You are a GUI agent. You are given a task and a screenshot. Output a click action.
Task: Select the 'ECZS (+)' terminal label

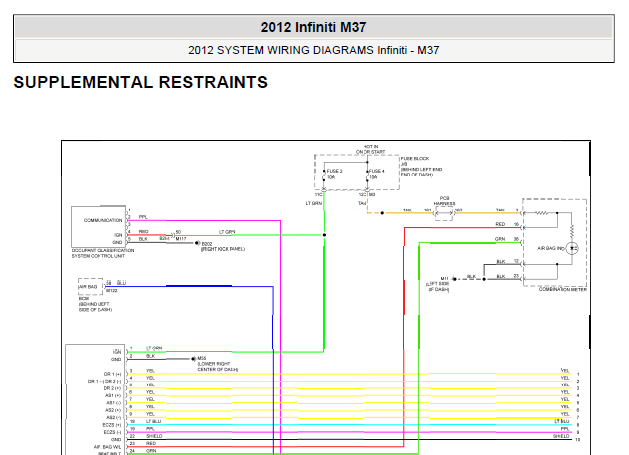pos(112,425)
